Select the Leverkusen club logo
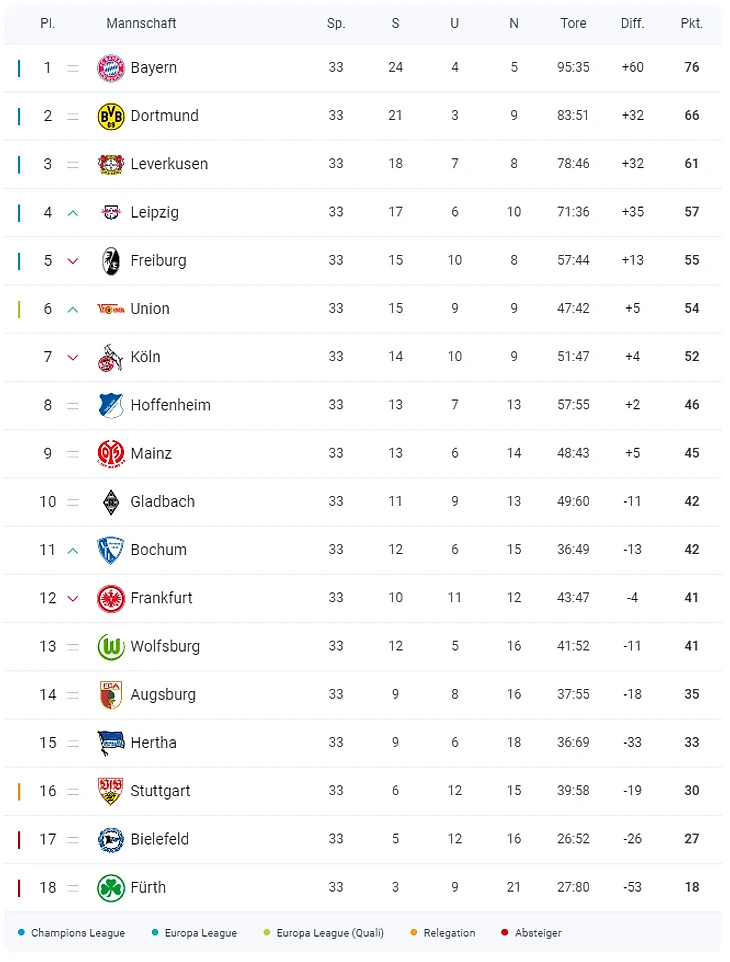 (x=110, y=164)
